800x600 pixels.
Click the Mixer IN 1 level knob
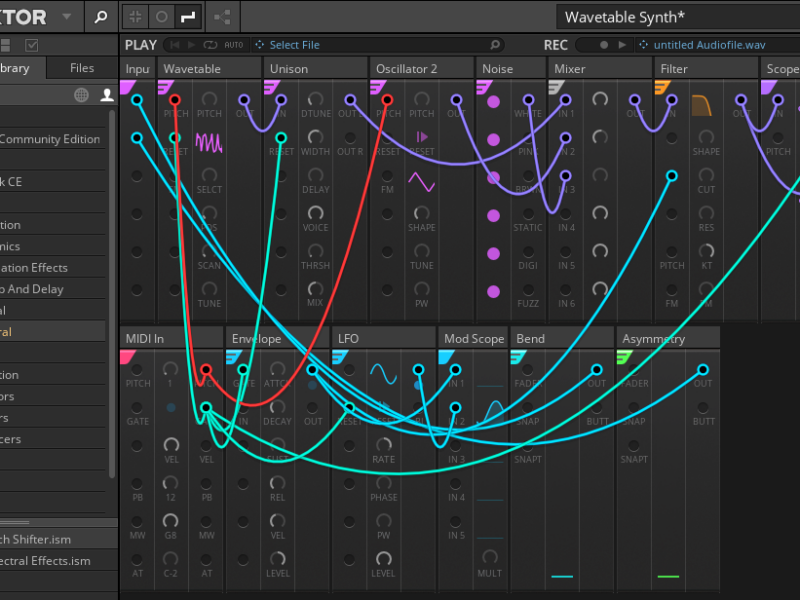click(x=600, y=100)
